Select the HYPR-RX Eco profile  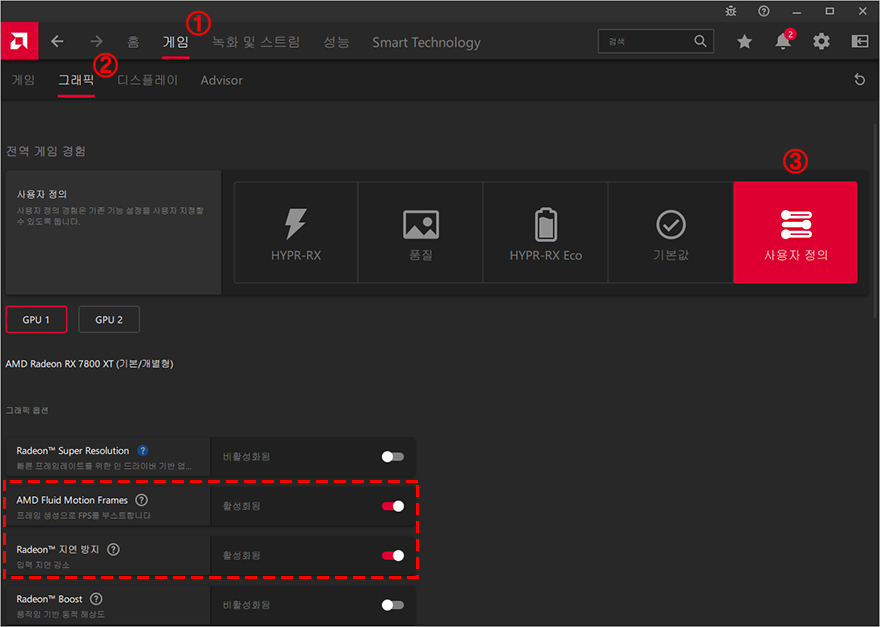(x=546, y=232)
